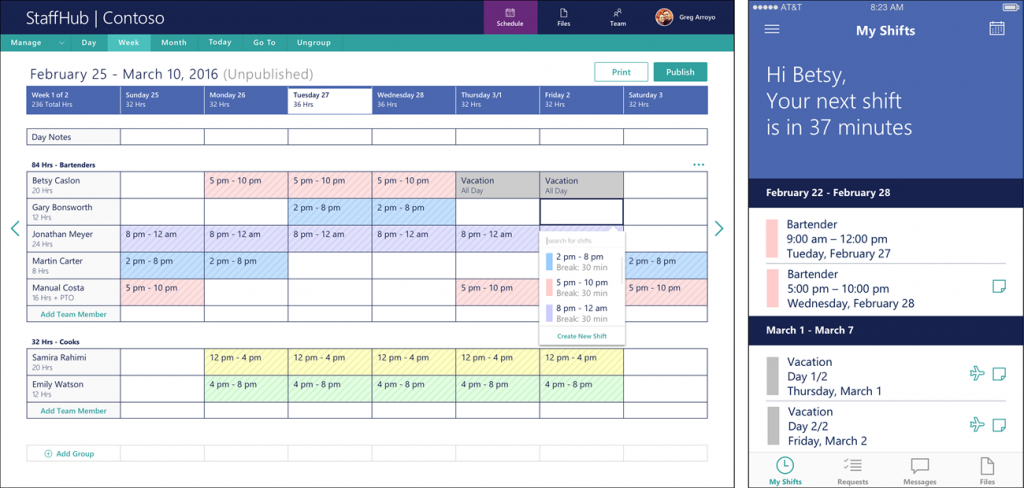Open note icon on Vacation Day 1/2
This screenshot has height=488, width=1024.
pos(999,374)
